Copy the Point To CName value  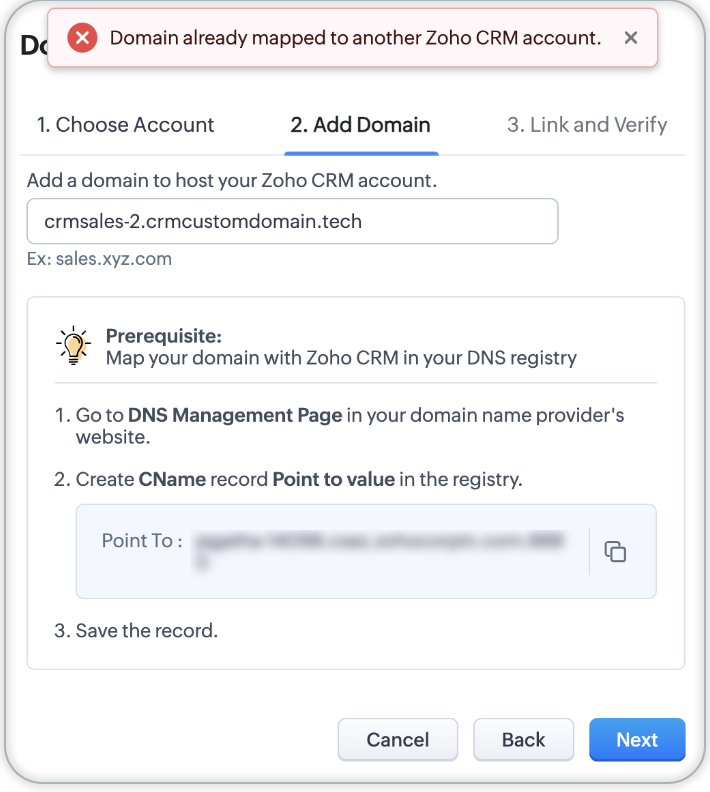coord(616,551)
